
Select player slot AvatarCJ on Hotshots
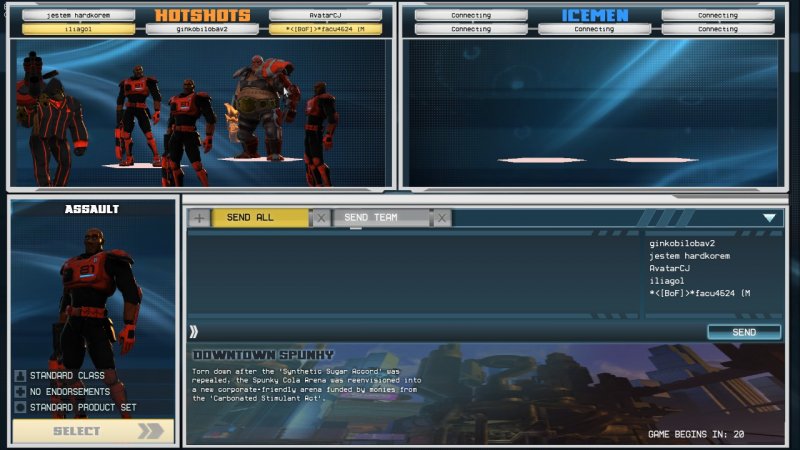tap(326, 15)
